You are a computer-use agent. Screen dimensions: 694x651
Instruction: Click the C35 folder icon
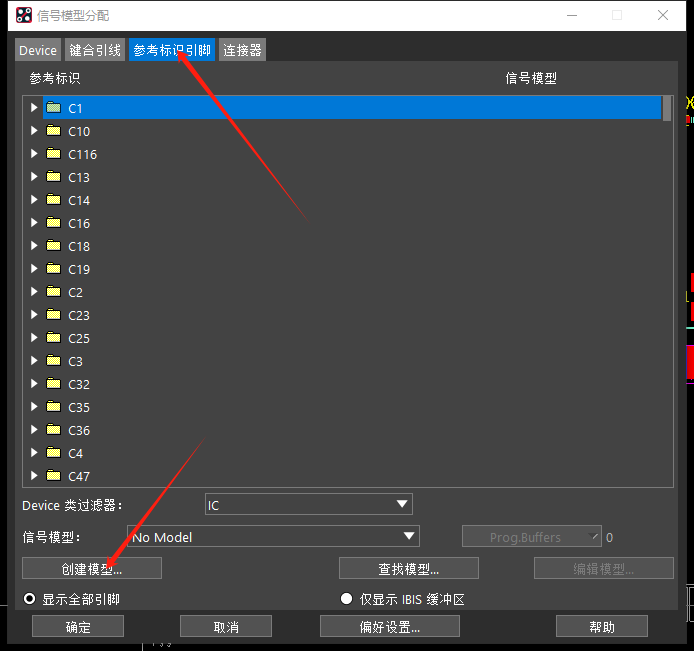tap(54, 407)
